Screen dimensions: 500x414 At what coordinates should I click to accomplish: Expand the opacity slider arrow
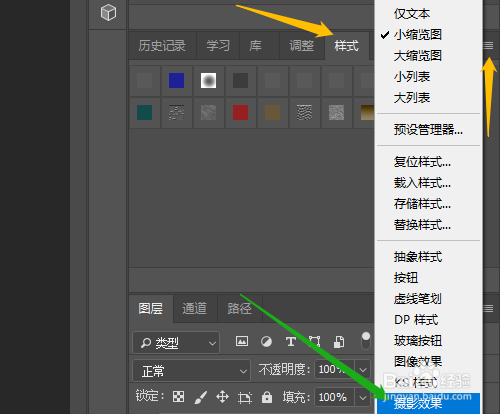click(x=363, y=370)
